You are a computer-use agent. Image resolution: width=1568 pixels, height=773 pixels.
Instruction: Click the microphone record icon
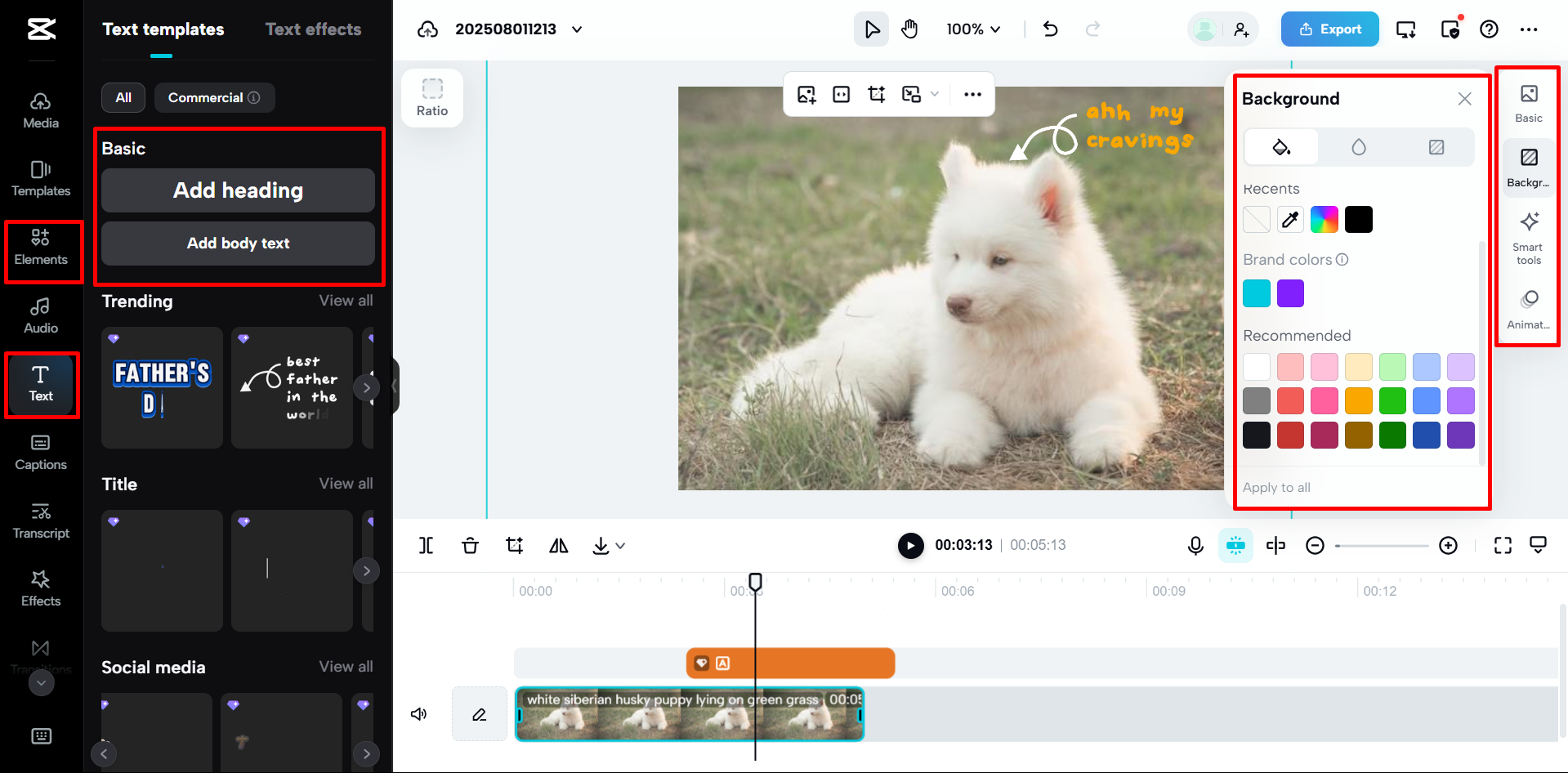[1195, 545]
